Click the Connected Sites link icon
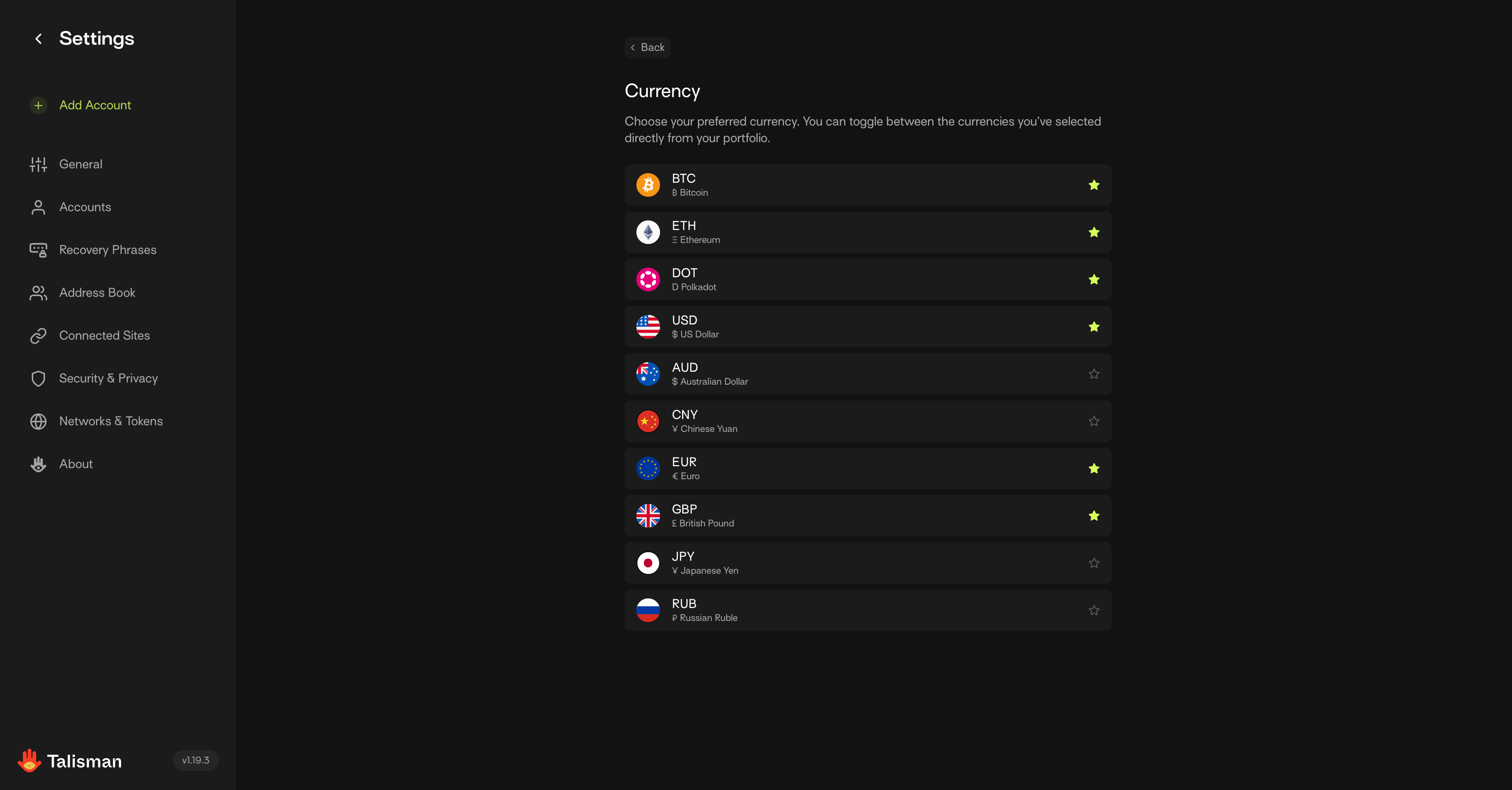 [x=38, y=336]
